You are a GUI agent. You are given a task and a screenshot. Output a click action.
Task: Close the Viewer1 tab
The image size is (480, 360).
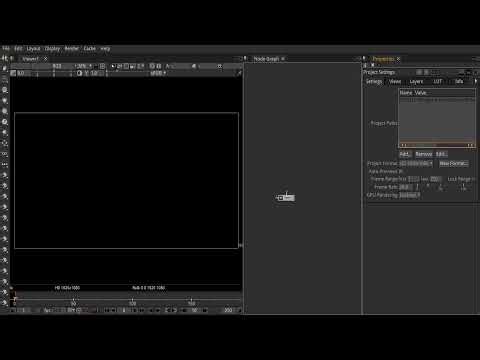pyautogui.click(x=45, y=59)
